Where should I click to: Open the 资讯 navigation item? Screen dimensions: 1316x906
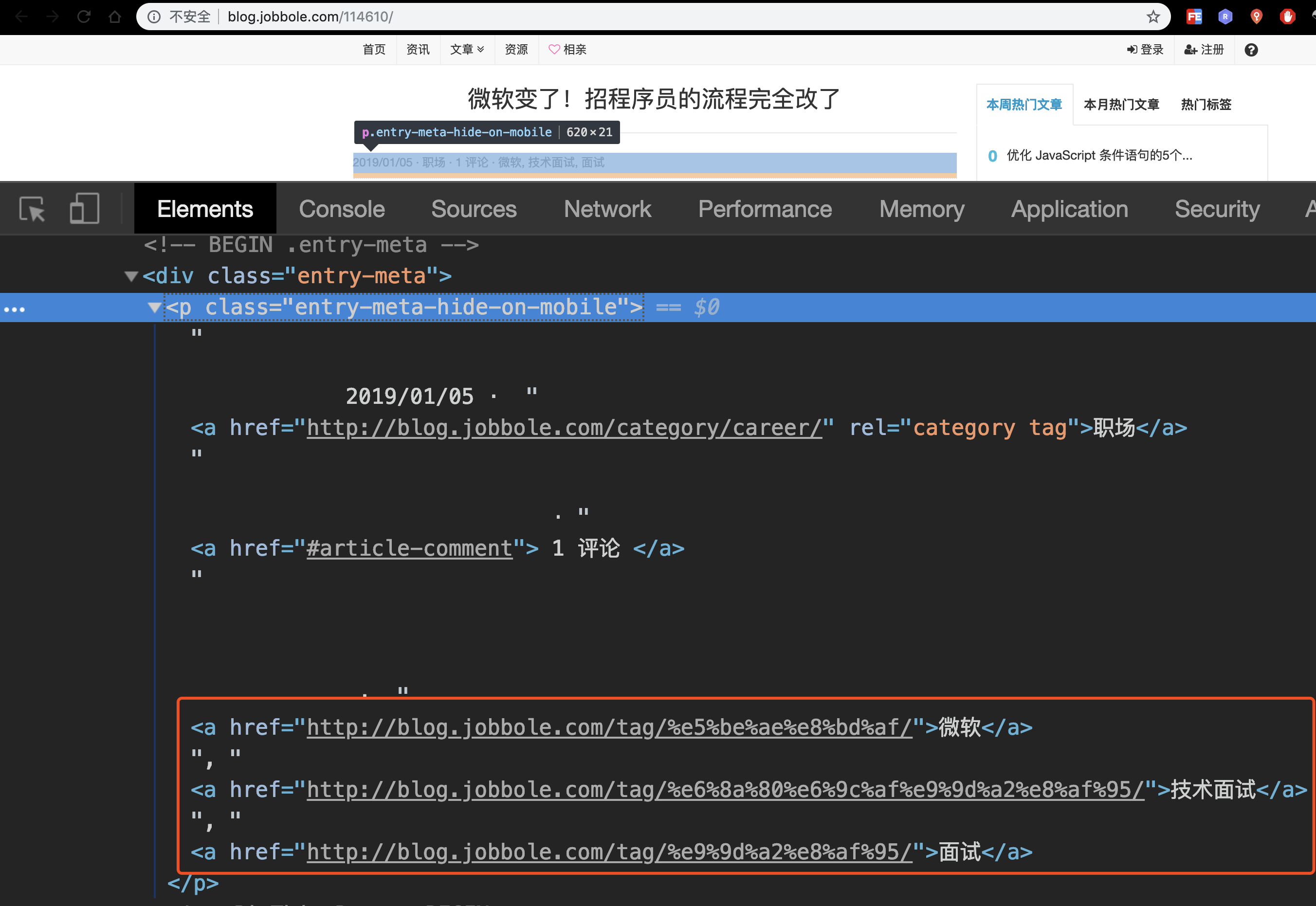418,50
